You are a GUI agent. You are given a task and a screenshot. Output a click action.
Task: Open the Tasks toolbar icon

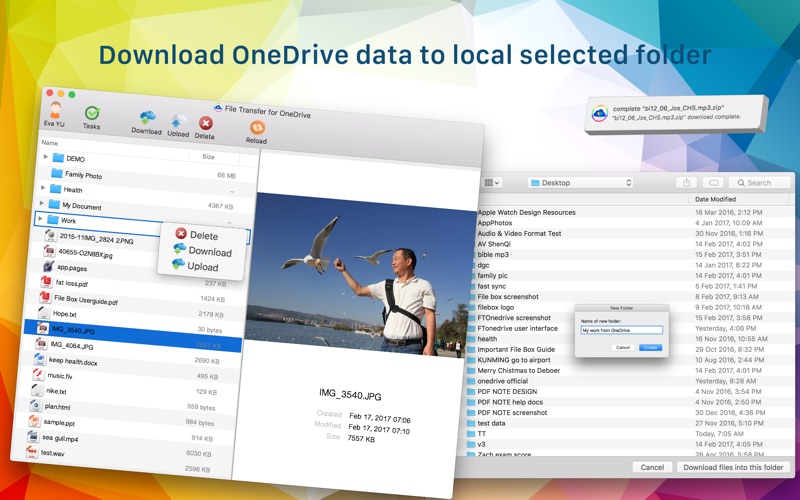[x=92, y=113]
